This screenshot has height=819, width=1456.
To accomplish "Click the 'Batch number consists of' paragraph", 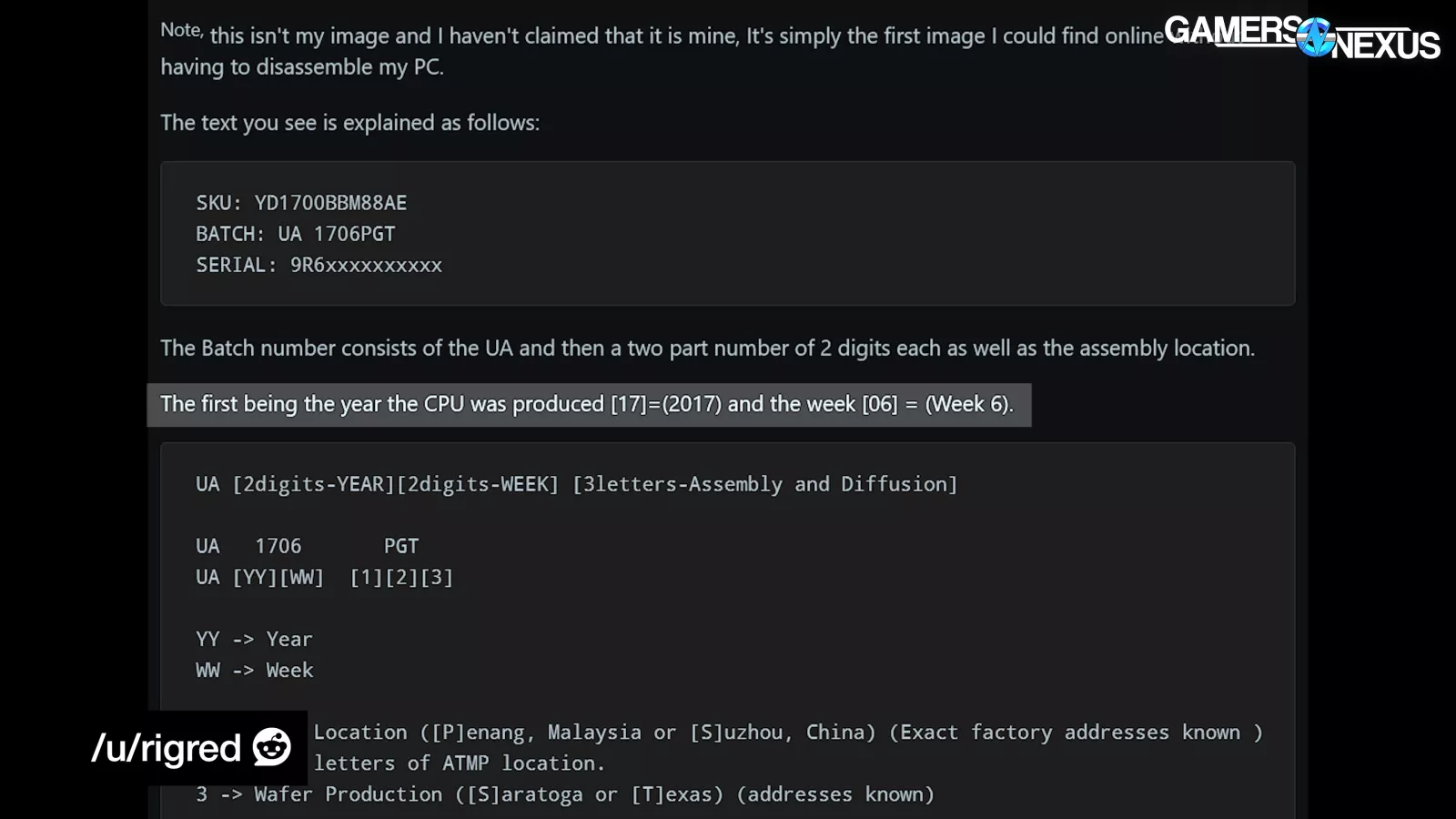I will 707,349.
